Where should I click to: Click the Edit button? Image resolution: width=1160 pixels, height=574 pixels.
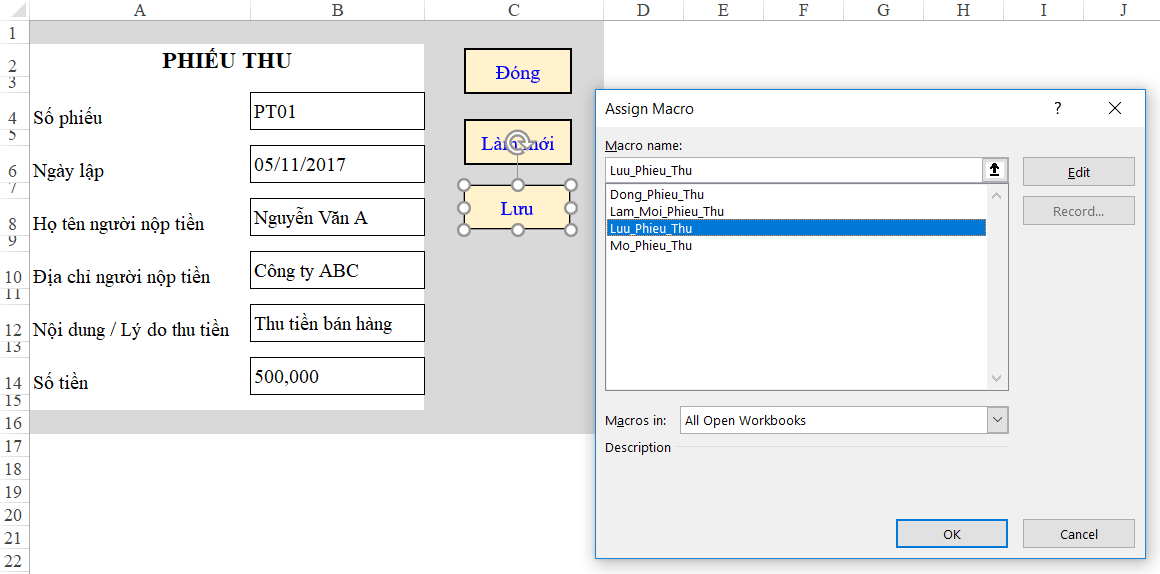(x=1079, y=172)
